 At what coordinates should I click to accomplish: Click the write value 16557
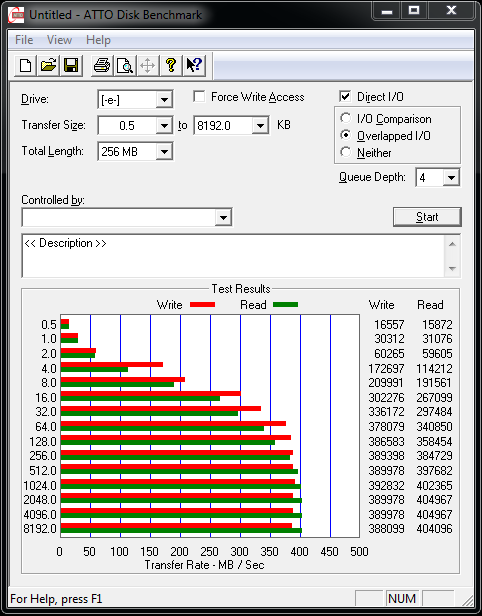click(x=389, y=324)
